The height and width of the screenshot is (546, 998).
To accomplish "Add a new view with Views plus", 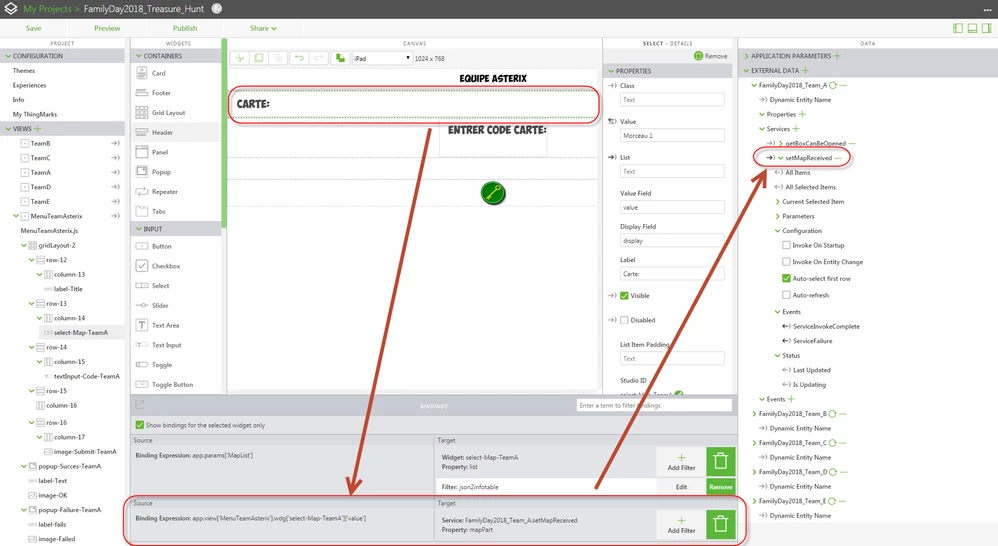I will (x=38, y=129).
